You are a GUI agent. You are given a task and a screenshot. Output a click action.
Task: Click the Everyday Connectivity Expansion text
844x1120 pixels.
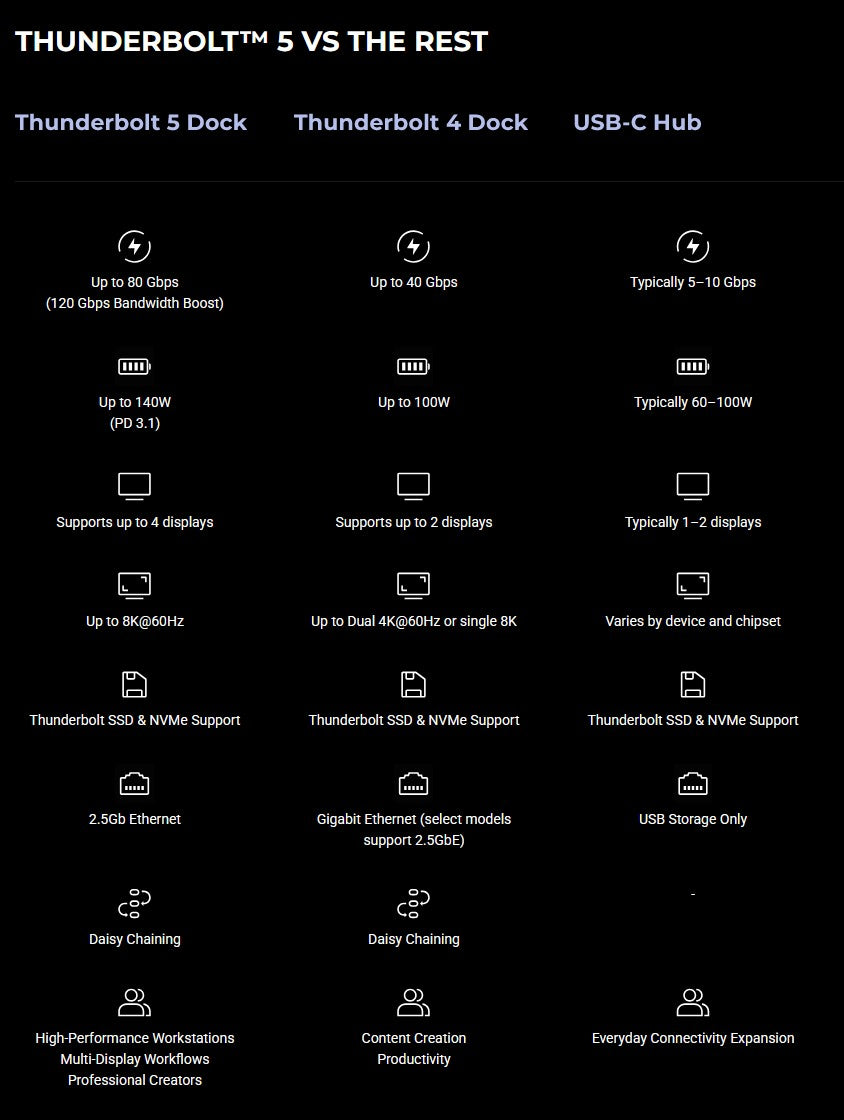point(693,1039)
